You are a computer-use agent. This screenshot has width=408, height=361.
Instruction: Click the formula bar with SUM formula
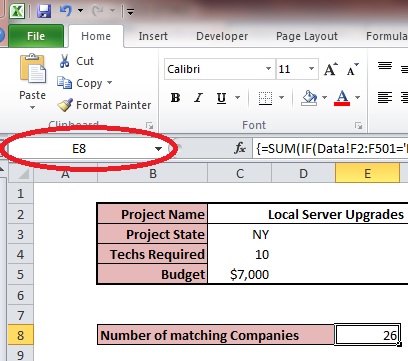pos(331,148)
